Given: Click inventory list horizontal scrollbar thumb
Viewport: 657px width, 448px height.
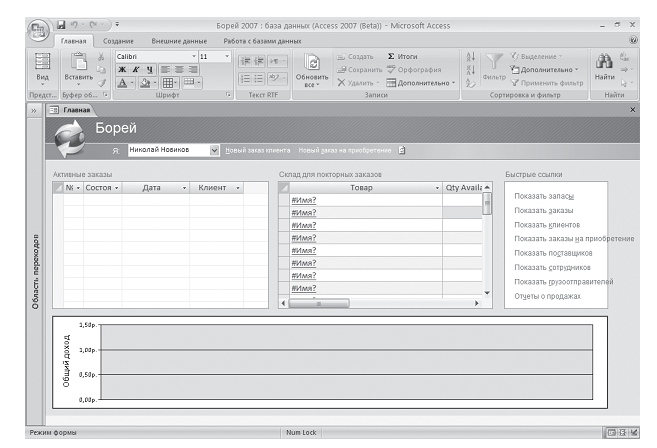Looking at the screenshot, I should click(319, 303).
